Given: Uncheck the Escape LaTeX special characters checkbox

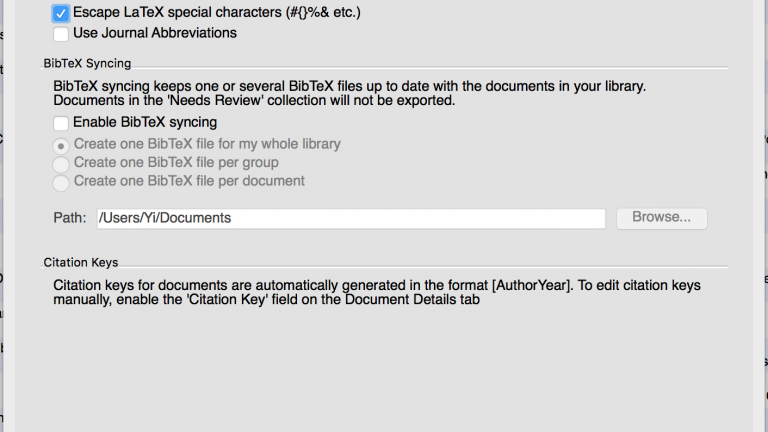Looking at the screenshot, I should 61,13.
